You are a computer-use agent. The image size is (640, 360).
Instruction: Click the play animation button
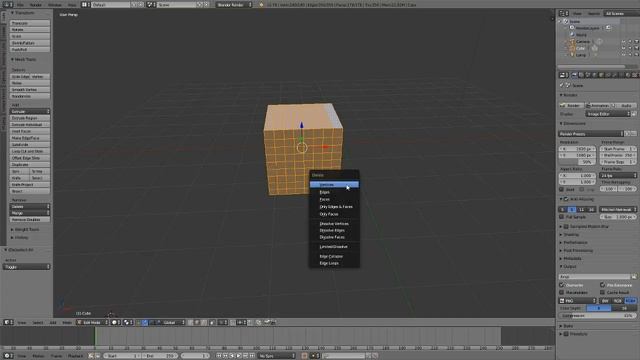click(239, 356)
